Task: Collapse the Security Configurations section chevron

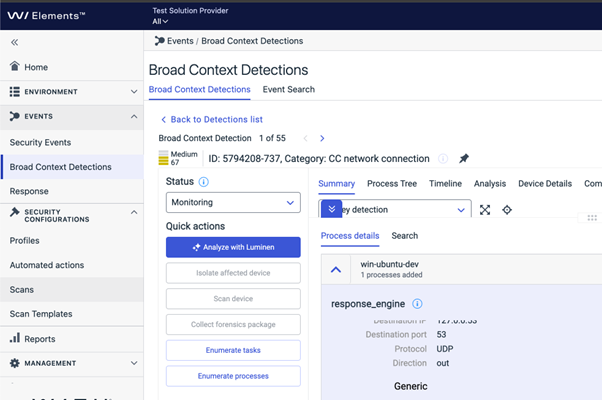Action: click(x=134, y=212)
